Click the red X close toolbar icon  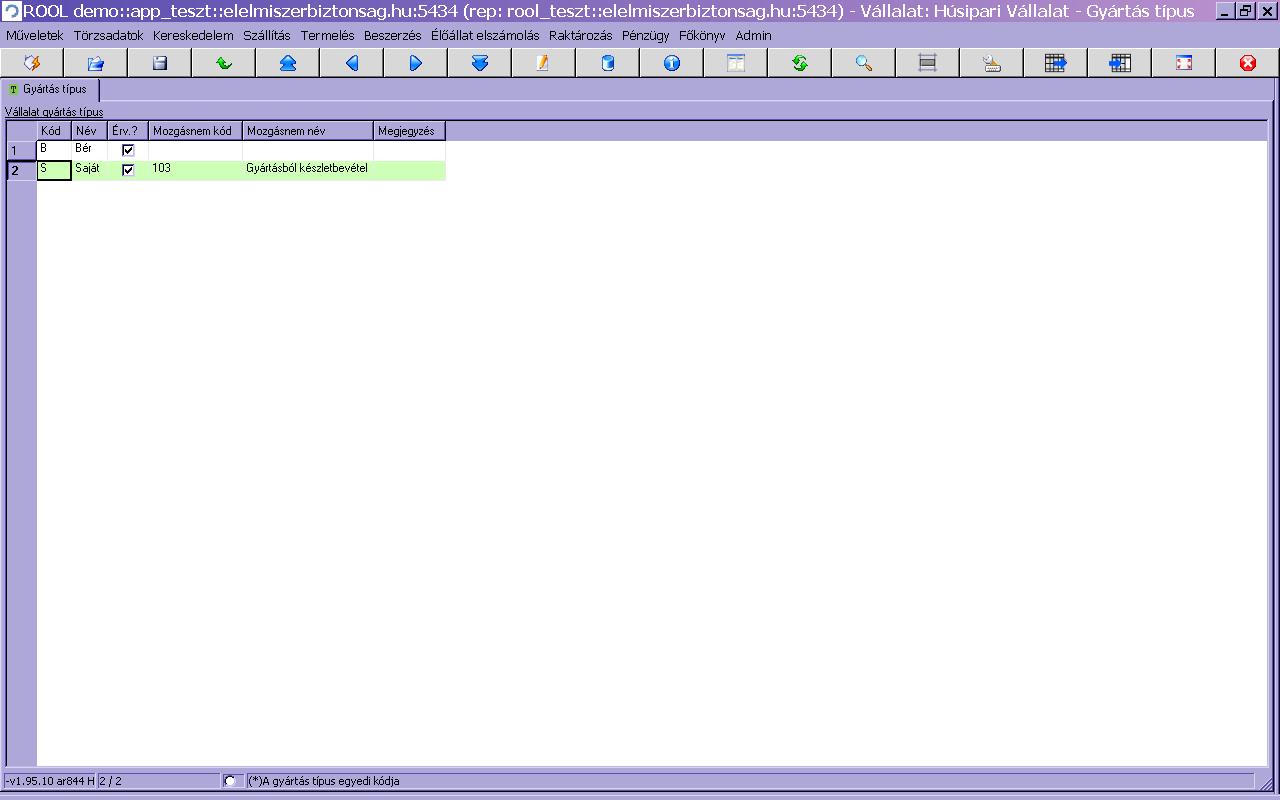[x=1248, y=63]
